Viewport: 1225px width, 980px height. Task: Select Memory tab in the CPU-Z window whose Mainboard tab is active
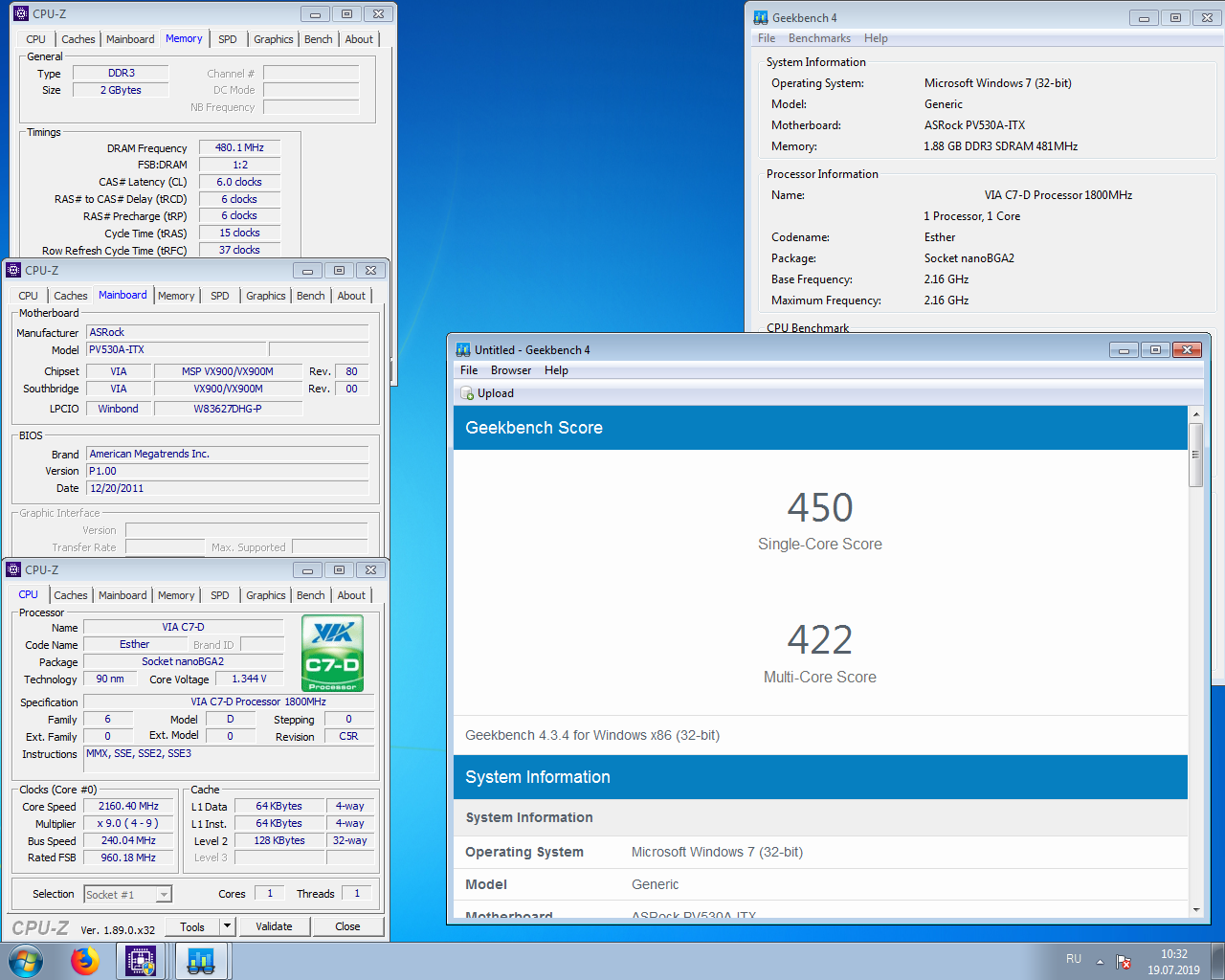pos(176,296)
